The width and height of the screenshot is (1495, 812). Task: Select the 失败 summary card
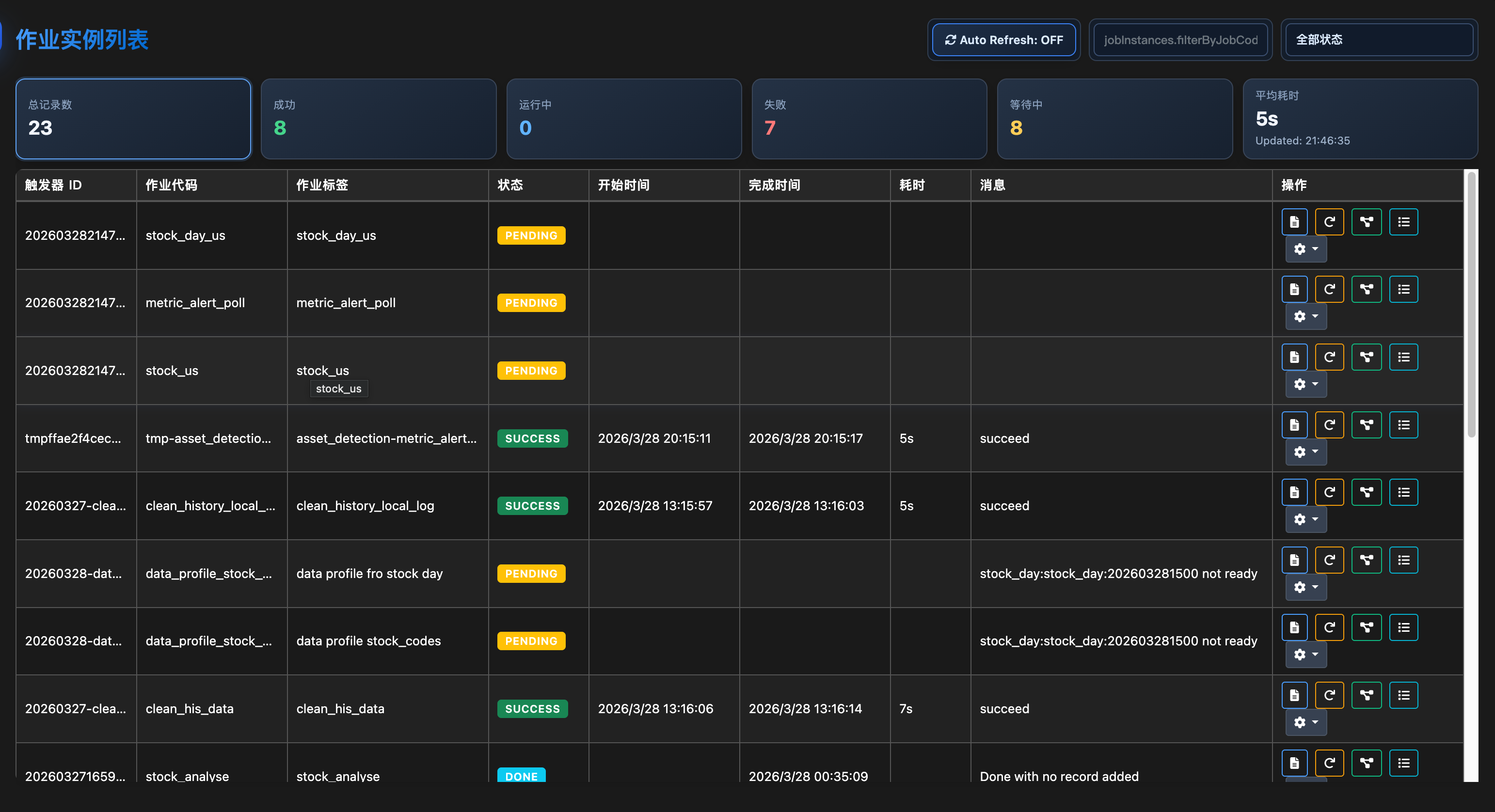point(869,119)
